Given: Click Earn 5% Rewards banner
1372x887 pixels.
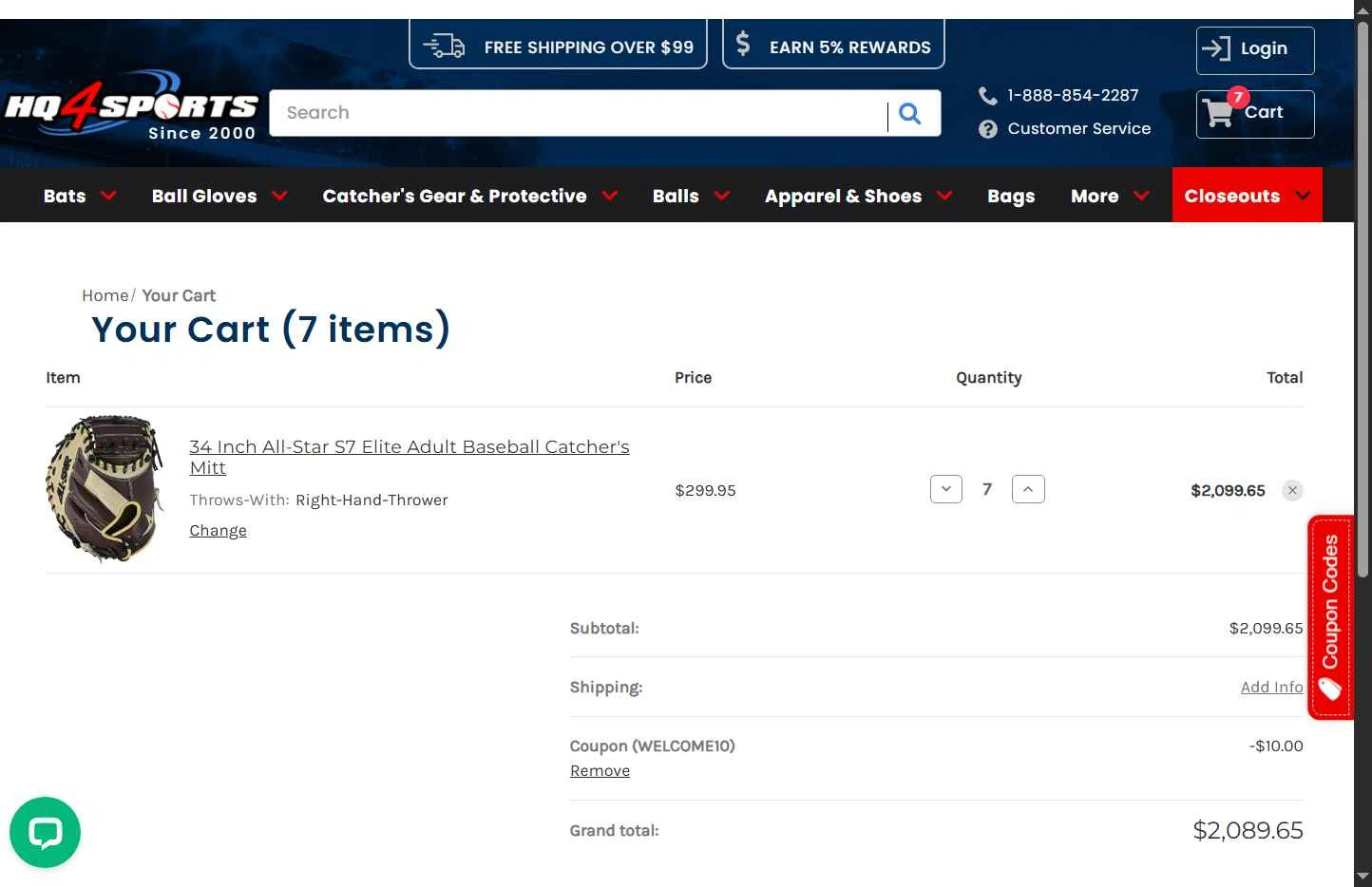Looking at the screenshot, I should tap(833, 45).
